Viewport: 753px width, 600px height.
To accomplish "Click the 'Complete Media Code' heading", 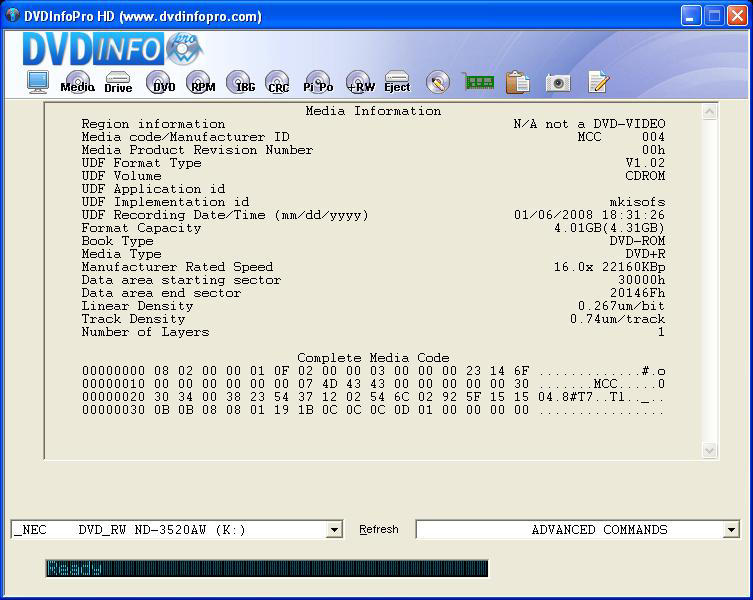I will tap(373, 358).
